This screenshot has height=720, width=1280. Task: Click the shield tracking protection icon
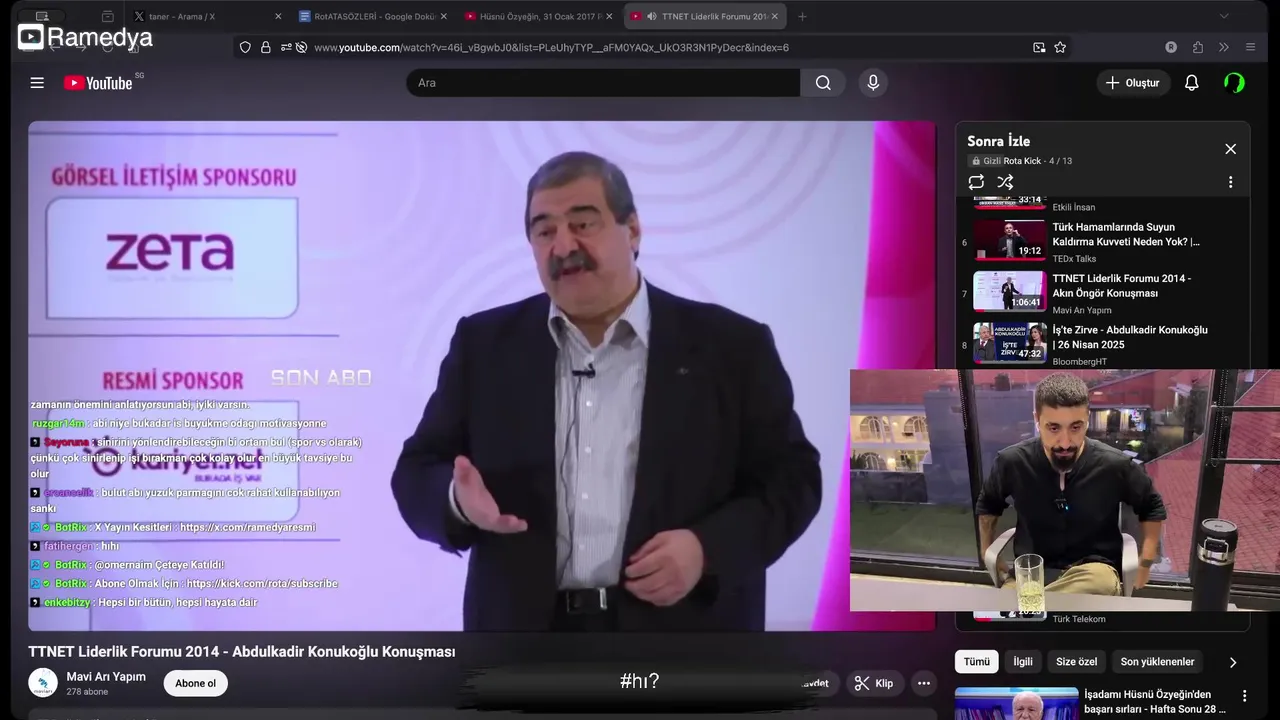(x=245, y=47)
